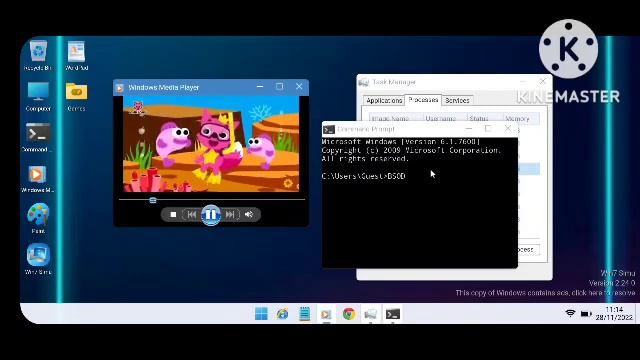Click the Wi-Fi icon in system tray
Viewport: 640px width, 360px height.
click(x=570, y=313)
